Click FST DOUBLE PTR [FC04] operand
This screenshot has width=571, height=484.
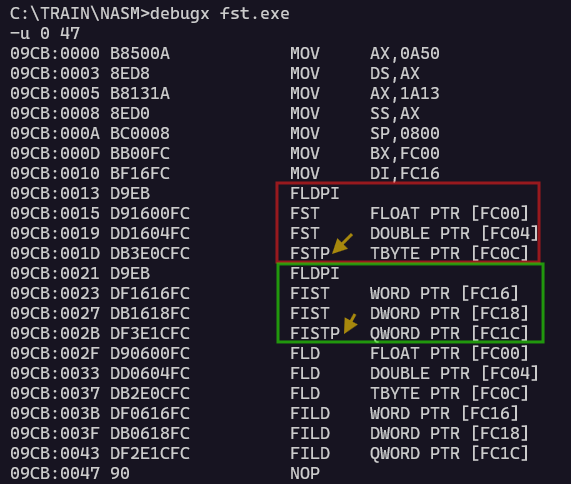454,233
